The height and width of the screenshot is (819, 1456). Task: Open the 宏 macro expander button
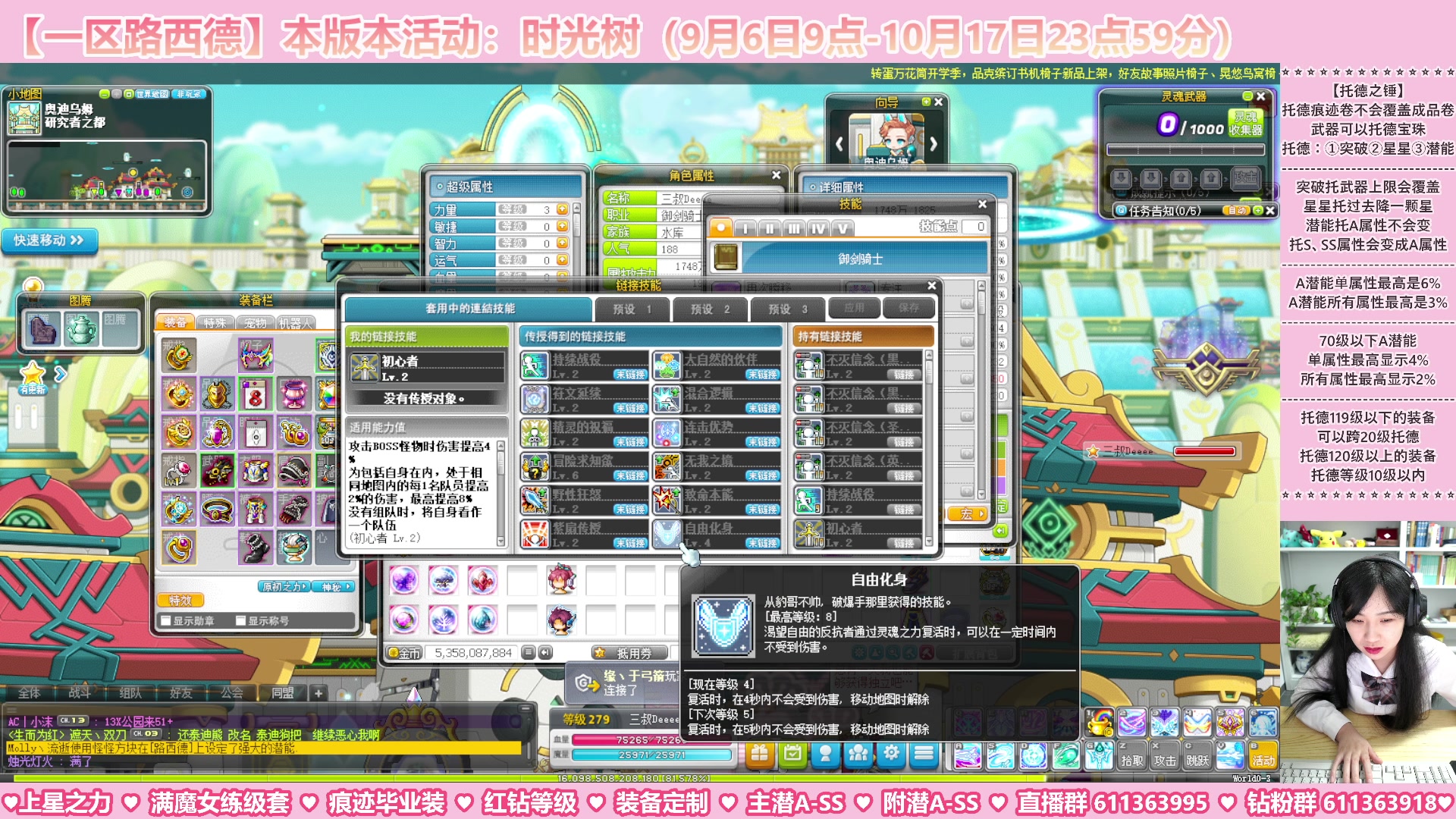pyautogui.click(x=968, y=514)
